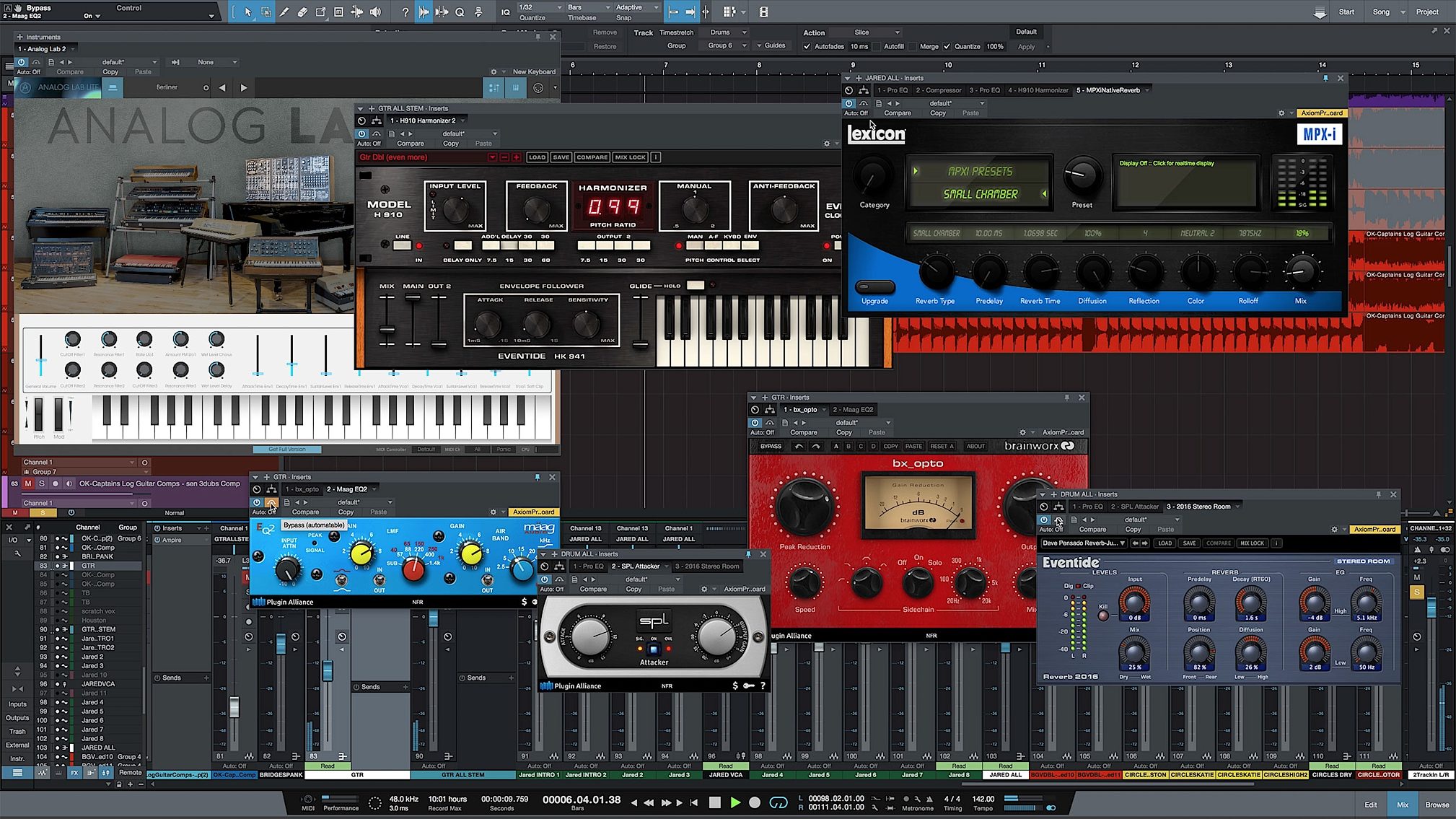Click Upgrade button in Lexicon MPX-i

pos(874,289)
